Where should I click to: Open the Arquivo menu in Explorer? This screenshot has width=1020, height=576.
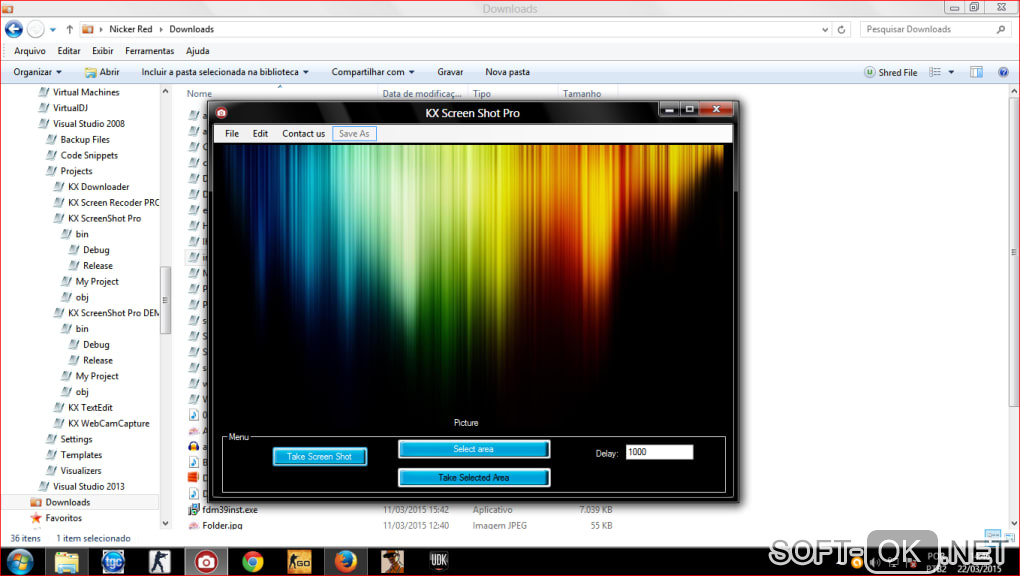[x=30, y=51]
